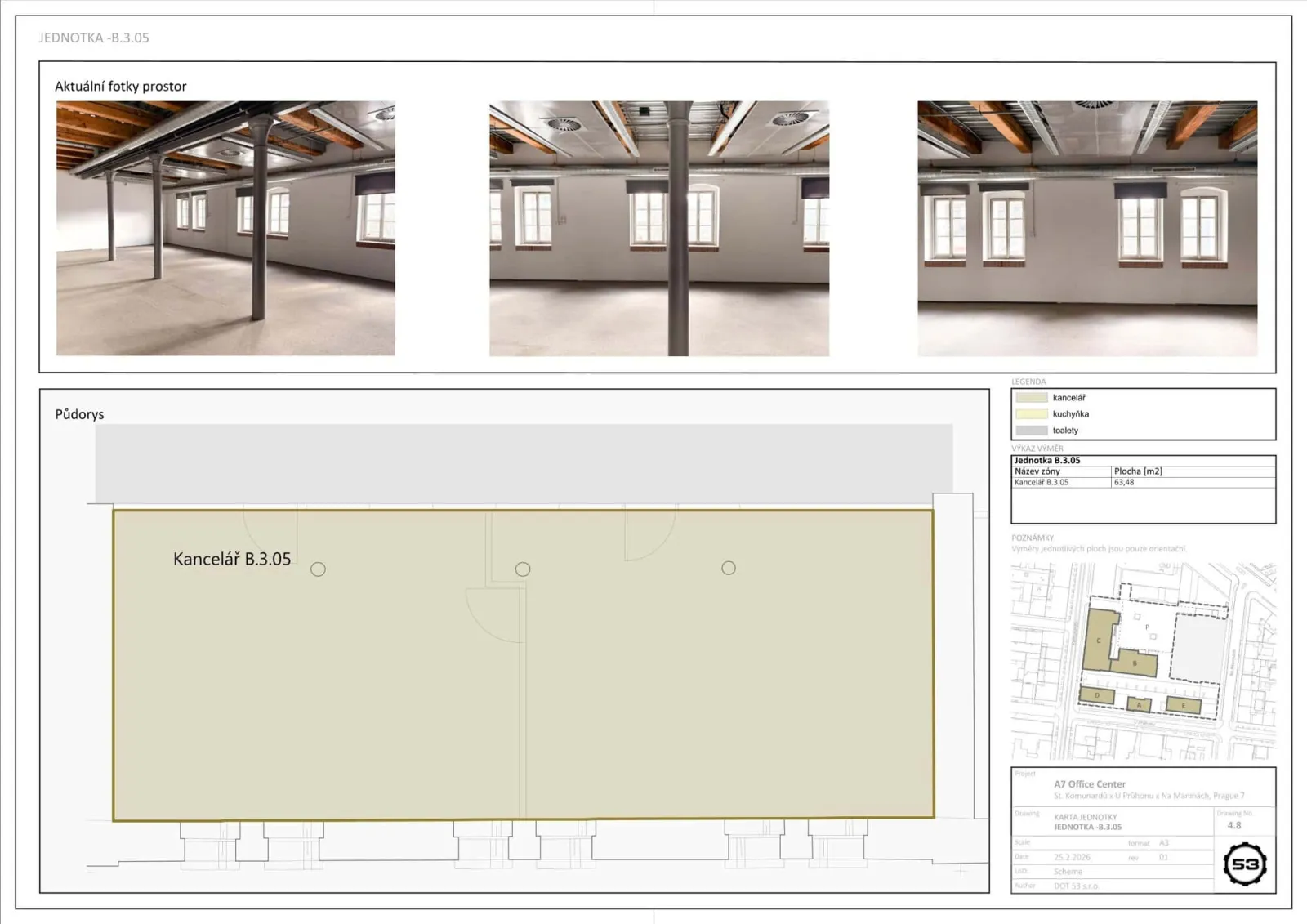Click 'JEDNOTKA -B.3.05' in the title block

[x=1088, y=827]
